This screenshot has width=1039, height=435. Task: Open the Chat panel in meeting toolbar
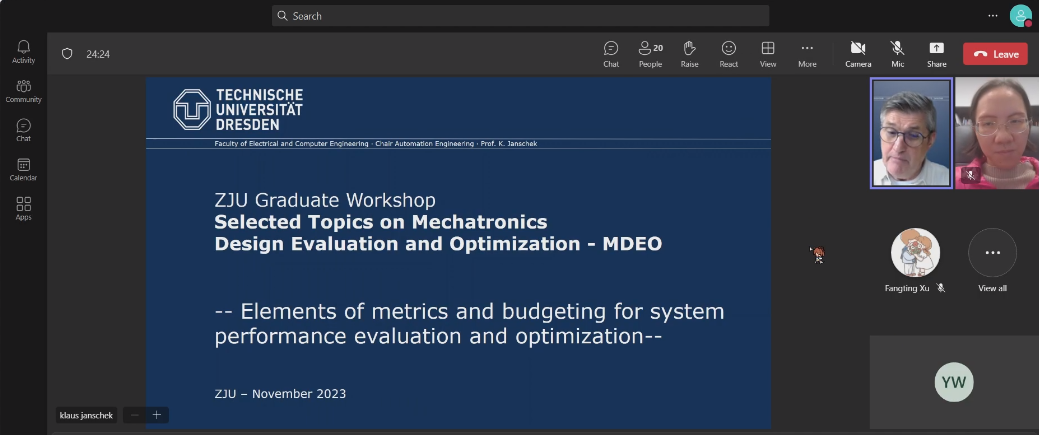click(611, 53)
